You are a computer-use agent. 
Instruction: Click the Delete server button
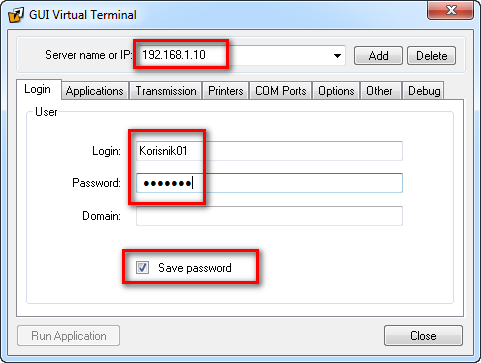tap(432, 56)
